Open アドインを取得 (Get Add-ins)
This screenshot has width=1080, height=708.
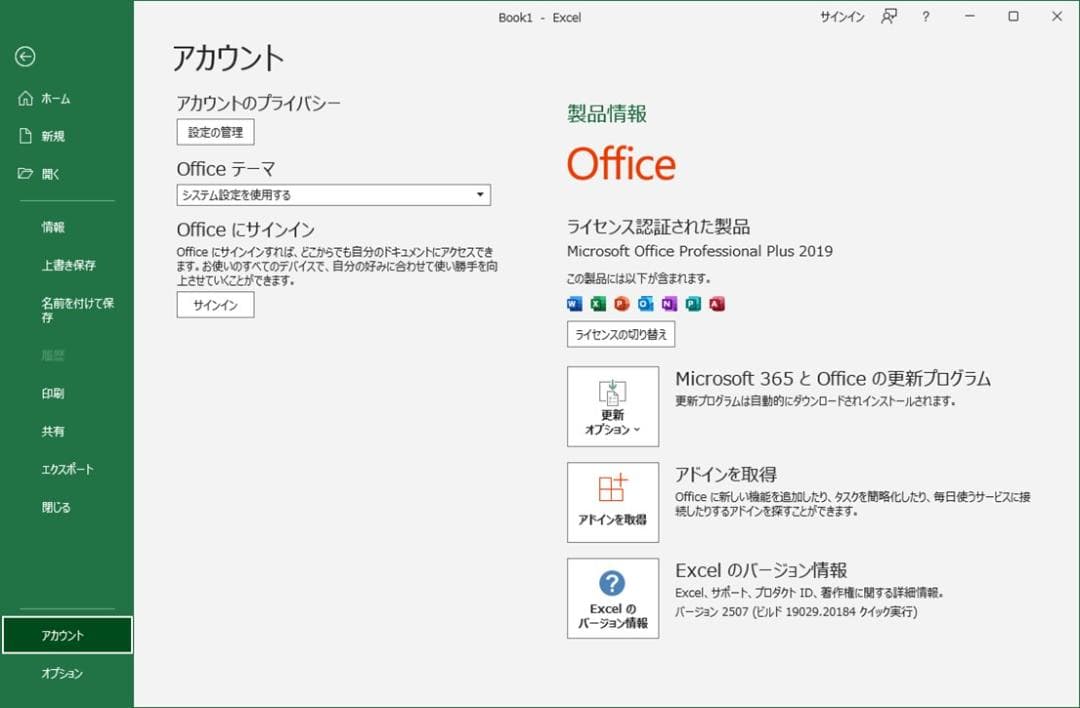click(x=612, y=501)
